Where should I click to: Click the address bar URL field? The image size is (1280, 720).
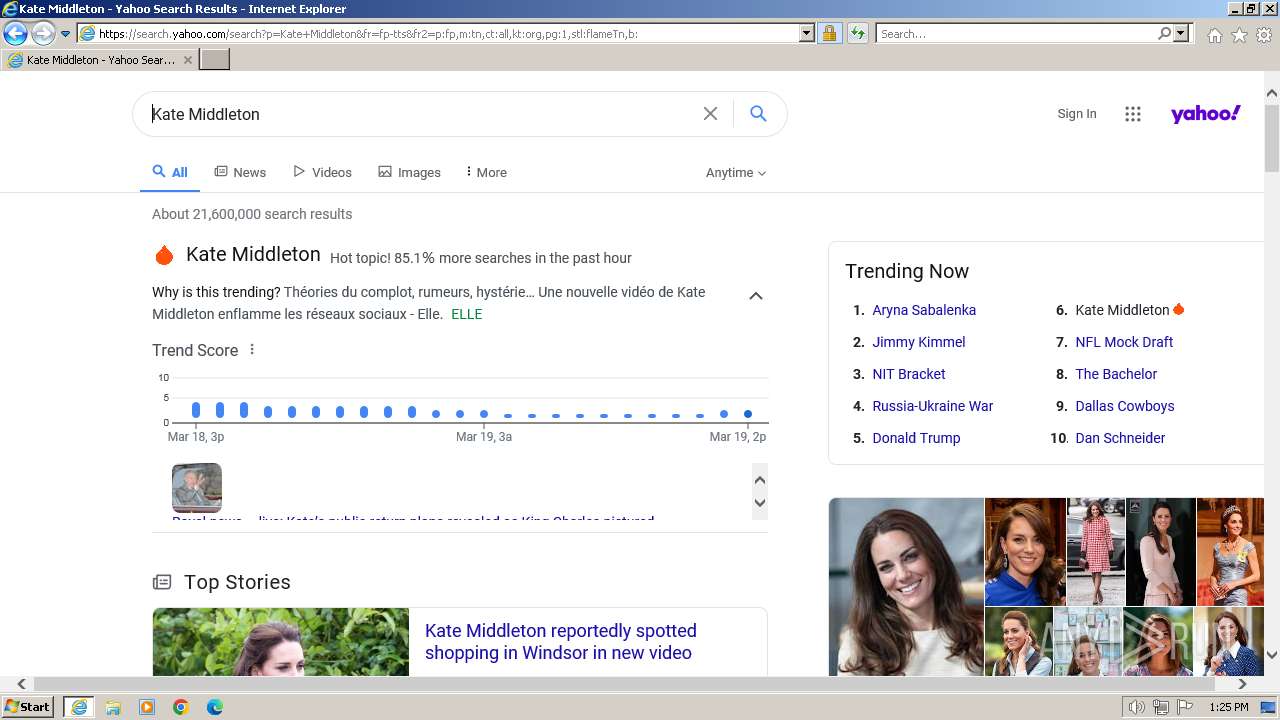click(438, 34)
